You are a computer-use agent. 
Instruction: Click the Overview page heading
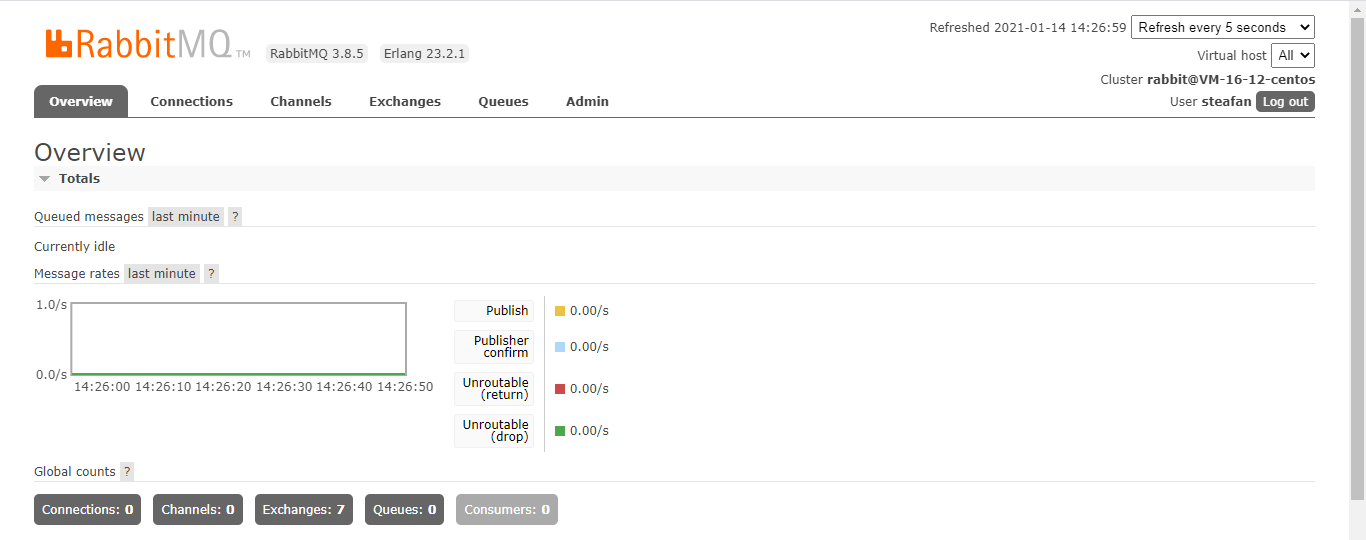(x=90, y=153)
